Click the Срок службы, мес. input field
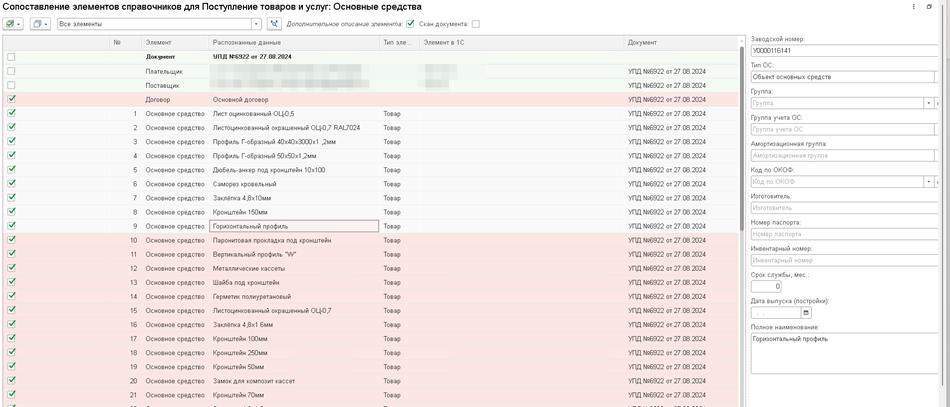Image resolution: width=950 pixels, height=407 pixels. [766, 287]
